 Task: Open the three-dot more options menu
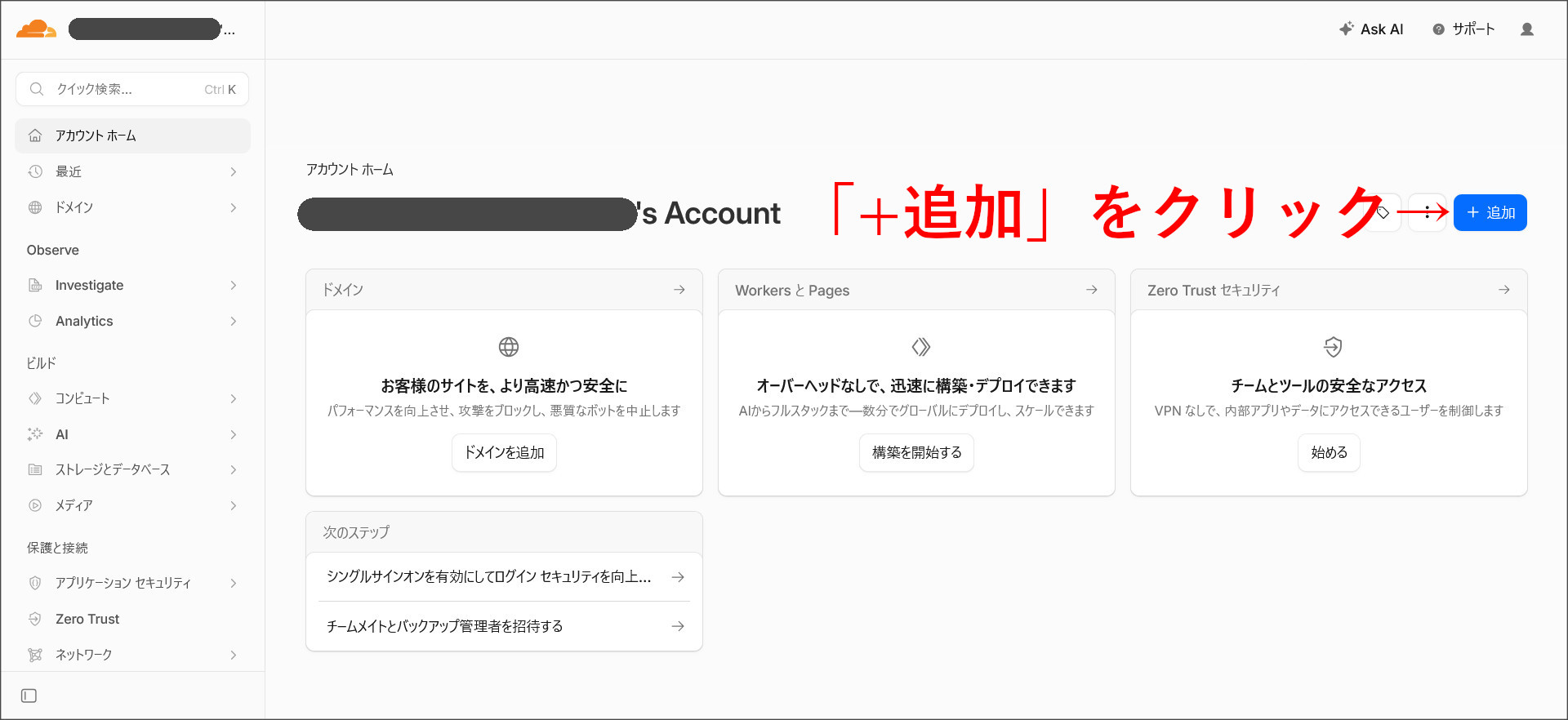(x=1427, y=212)
